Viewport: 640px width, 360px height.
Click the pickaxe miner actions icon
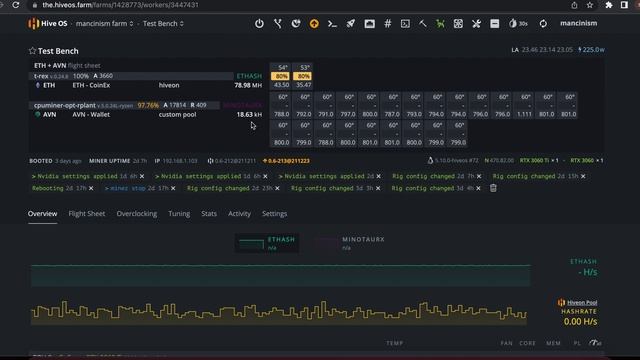pyautogui.click(x=423, y=24)
